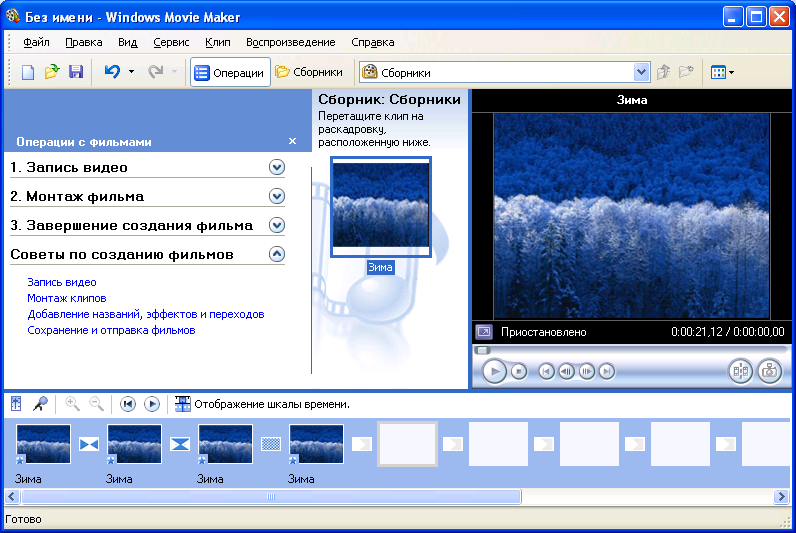Click the storyboard horizontal scrollbar thumb
Image resolution: width=796 pixels, height=533 pixels.
pos(271,496)
